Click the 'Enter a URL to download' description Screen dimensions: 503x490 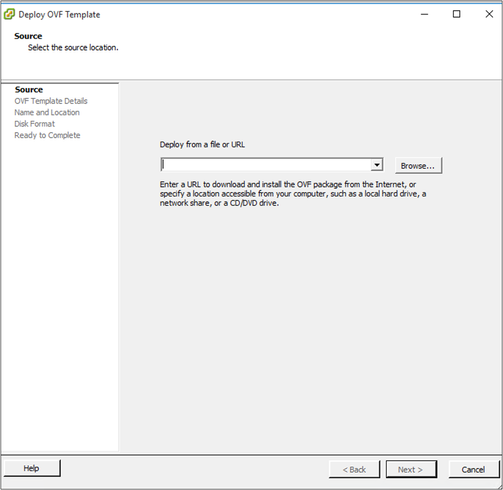coord(293,194)
